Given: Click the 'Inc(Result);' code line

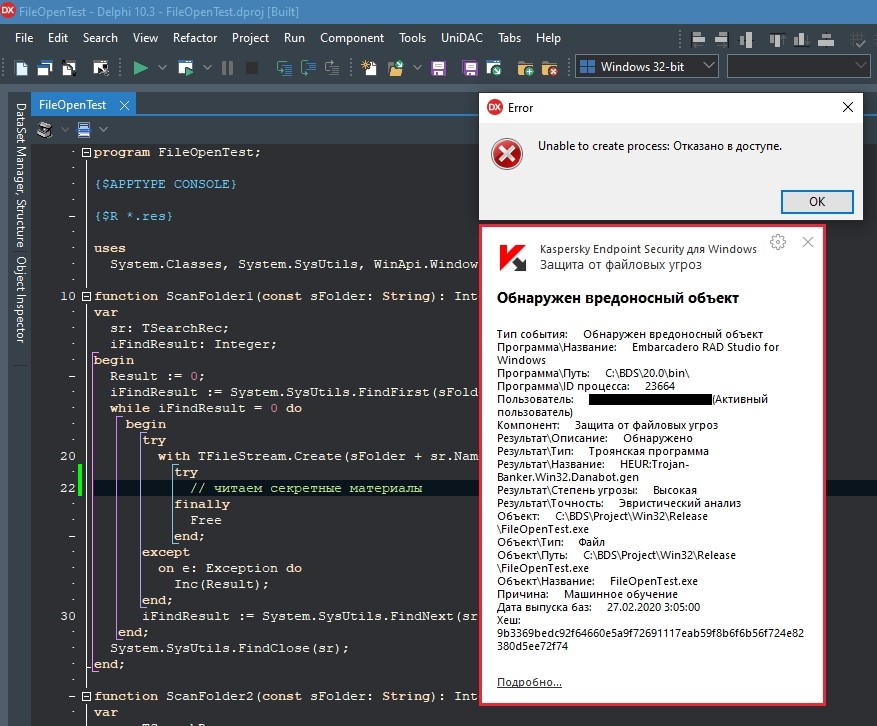Looking at the screenshot, I should coord(221,584).
